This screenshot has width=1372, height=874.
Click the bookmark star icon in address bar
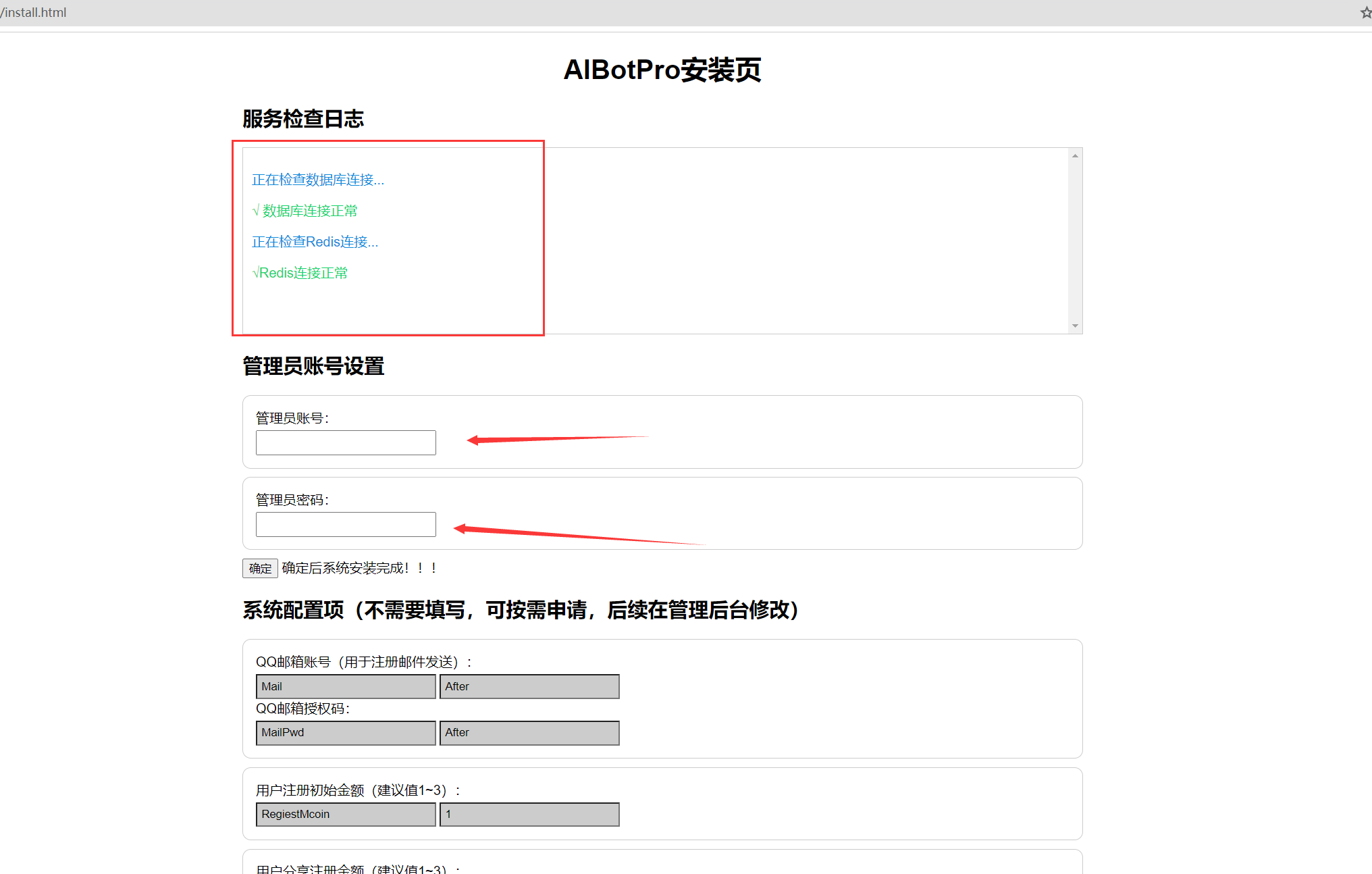coord(1365,13)
